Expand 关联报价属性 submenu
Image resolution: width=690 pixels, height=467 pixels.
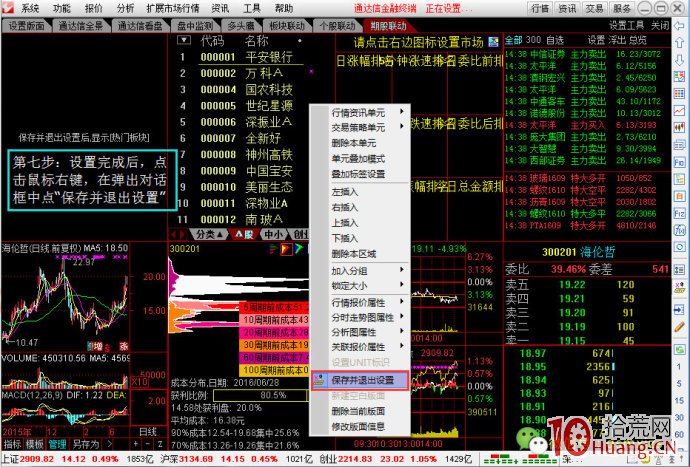coord(360,347)
